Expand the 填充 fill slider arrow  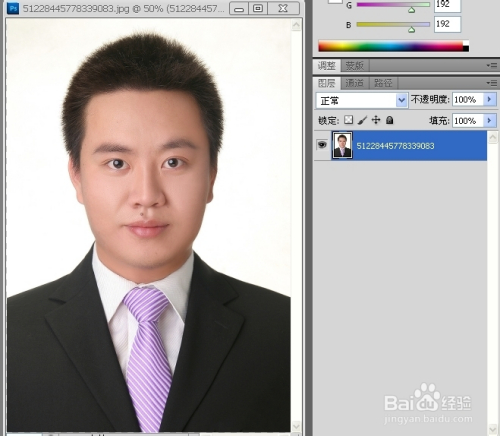tap(489, 120)
